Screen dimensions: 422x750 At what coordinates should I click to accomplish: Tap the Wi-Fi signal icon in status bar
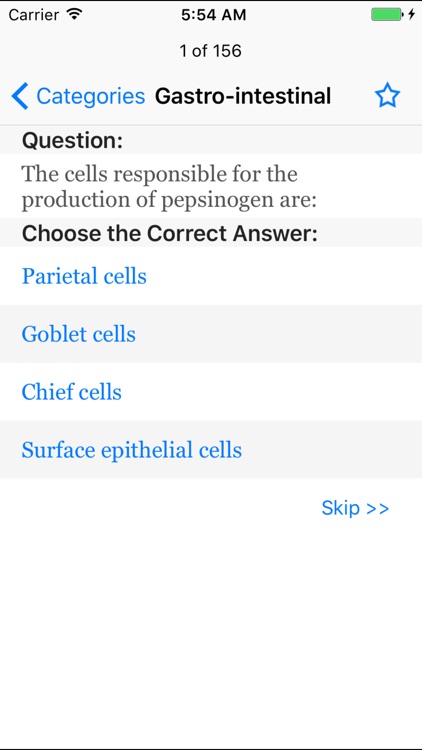74,14
